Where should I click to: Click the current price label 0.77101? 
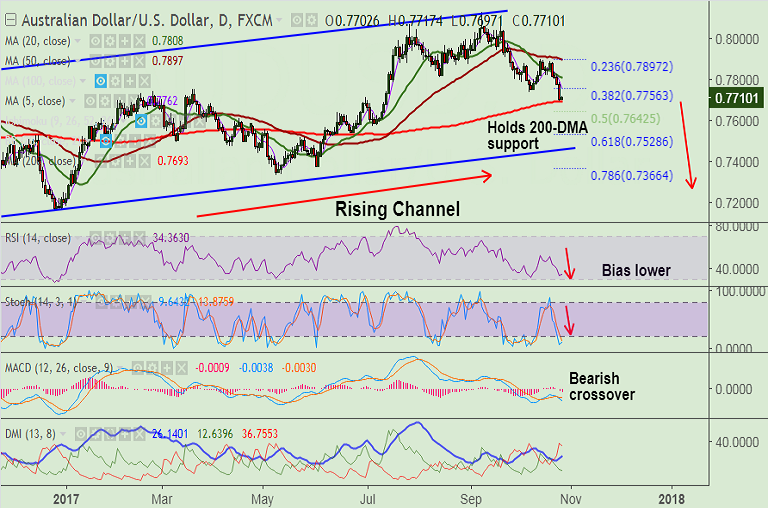(736, 98)
